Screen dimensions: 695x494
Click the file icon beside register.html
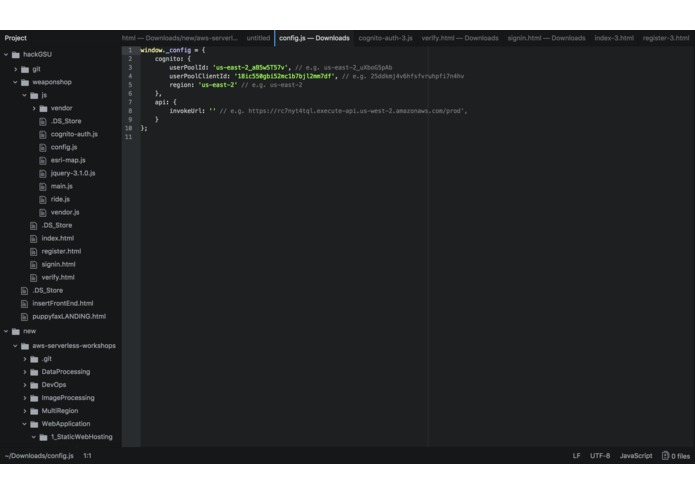pos(34,252)
